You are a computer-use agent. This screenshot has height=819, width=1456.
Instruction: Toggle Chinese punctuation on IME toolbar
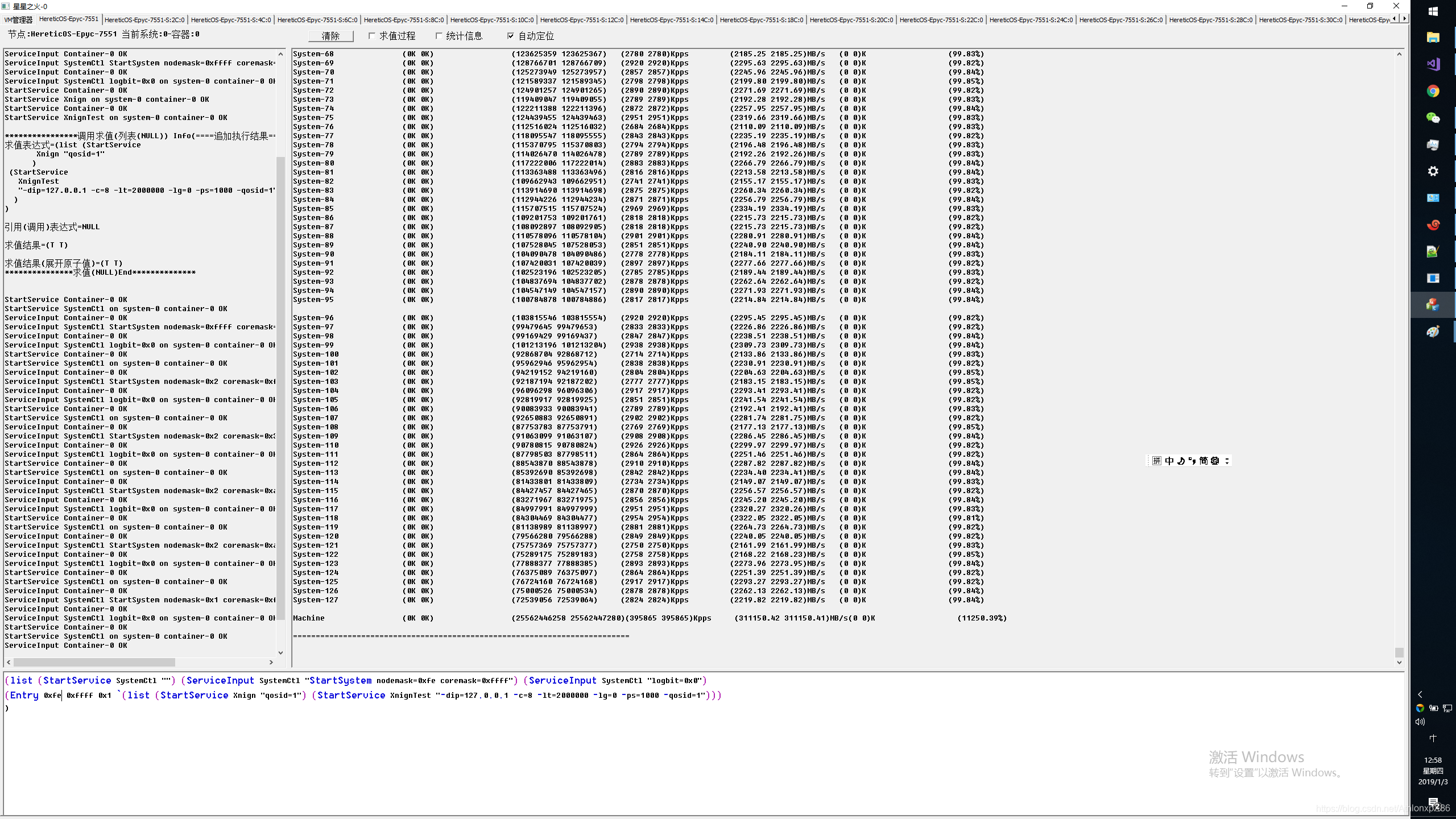(x=1192, y=461)
